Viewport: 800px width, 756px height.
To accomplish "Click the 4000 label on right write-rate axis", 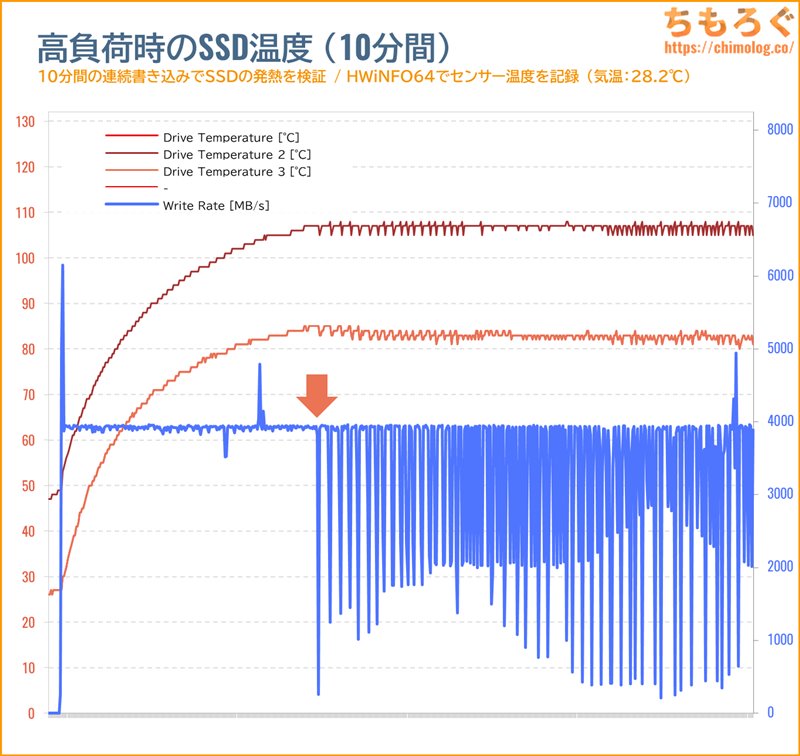I will point(781,421).
